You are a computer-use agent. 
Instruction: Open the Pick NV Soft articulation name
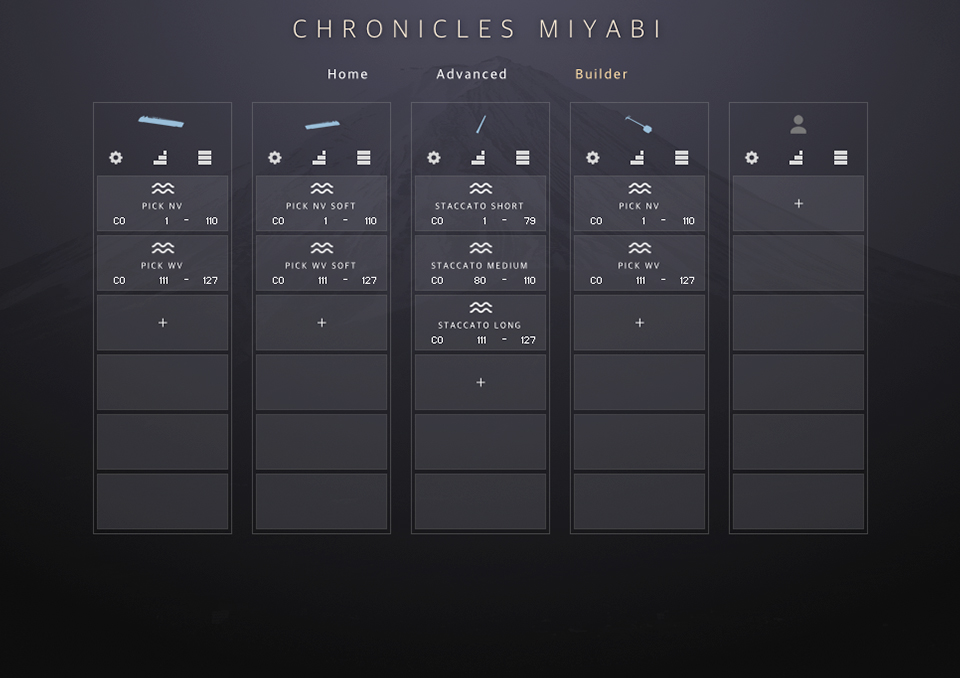click(321, 206)
